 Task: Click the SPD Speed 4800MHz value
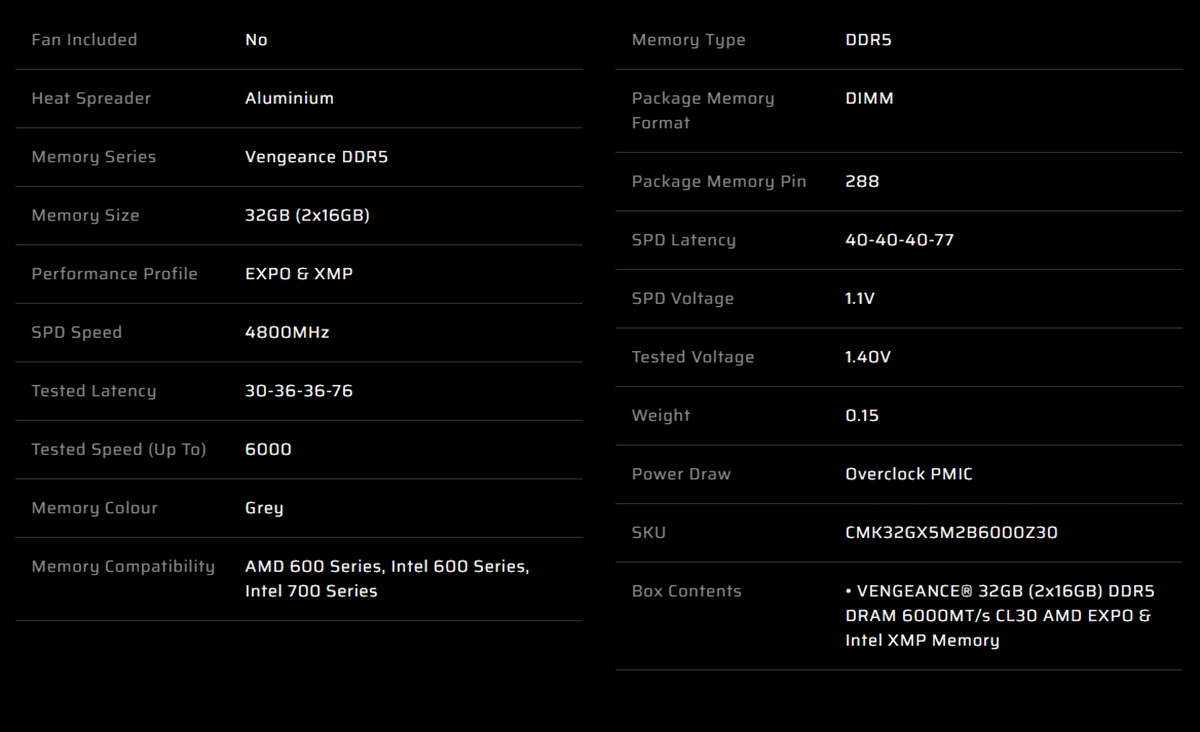point(287,332)
